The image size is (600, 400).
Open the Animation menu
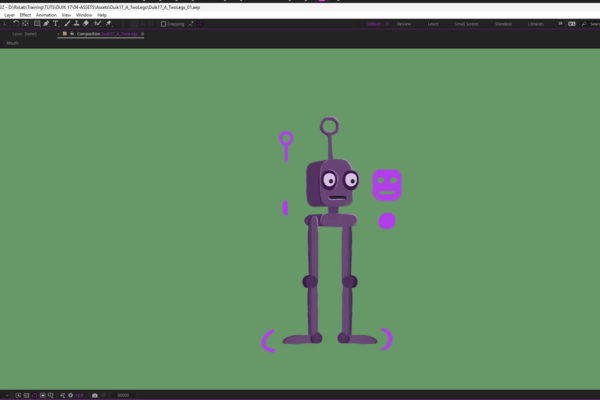point(46,15)
